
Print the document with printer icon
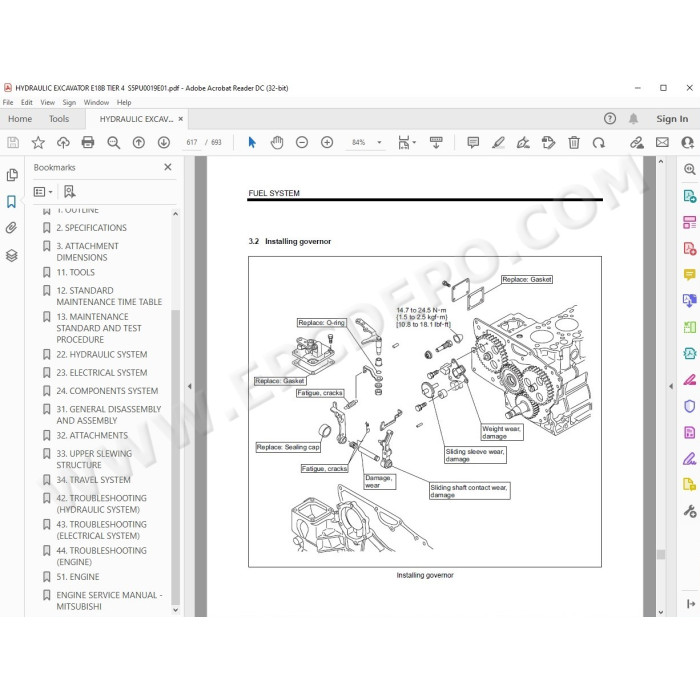coord(88,142)
